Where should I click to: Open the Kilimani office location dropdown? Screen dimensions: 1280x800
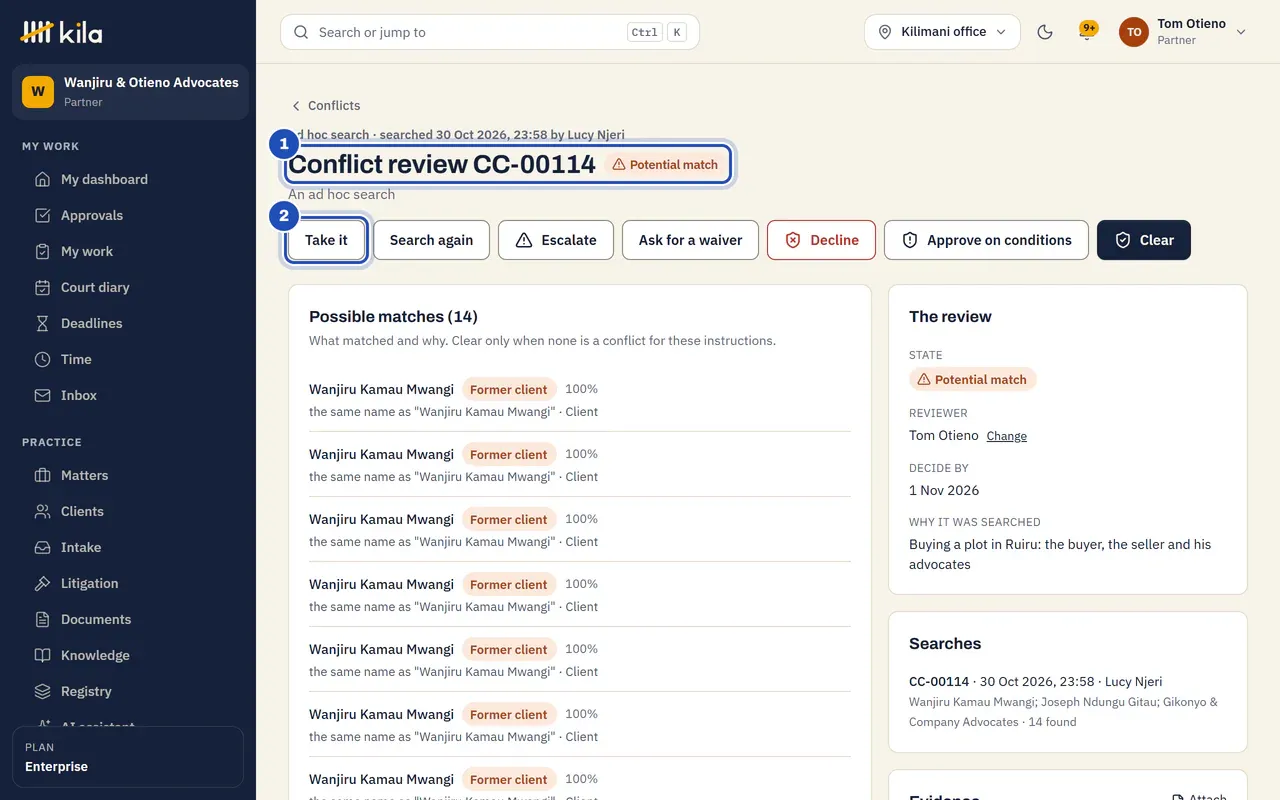(942, 32)
